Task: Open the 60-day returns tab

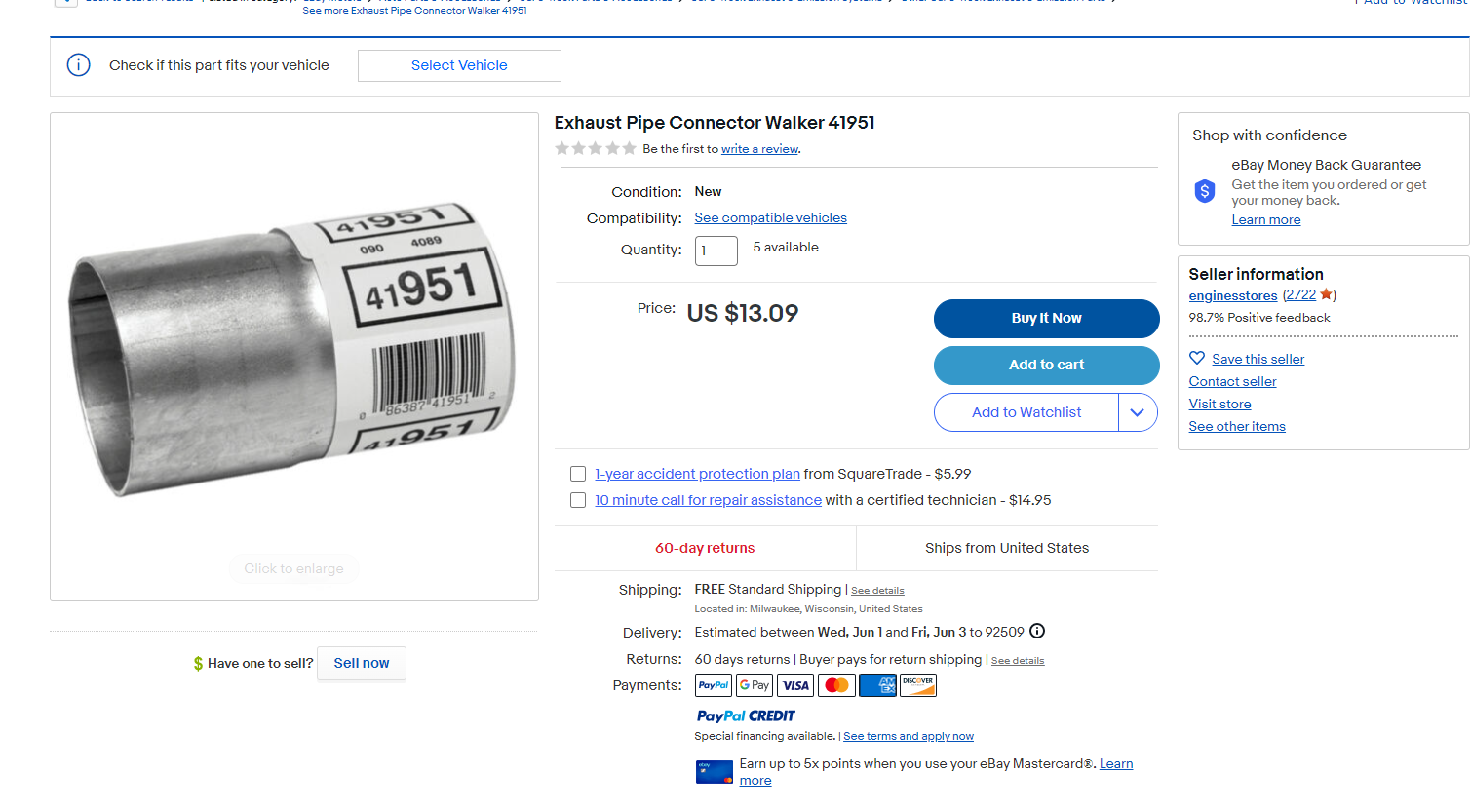Action: (705, 548)
